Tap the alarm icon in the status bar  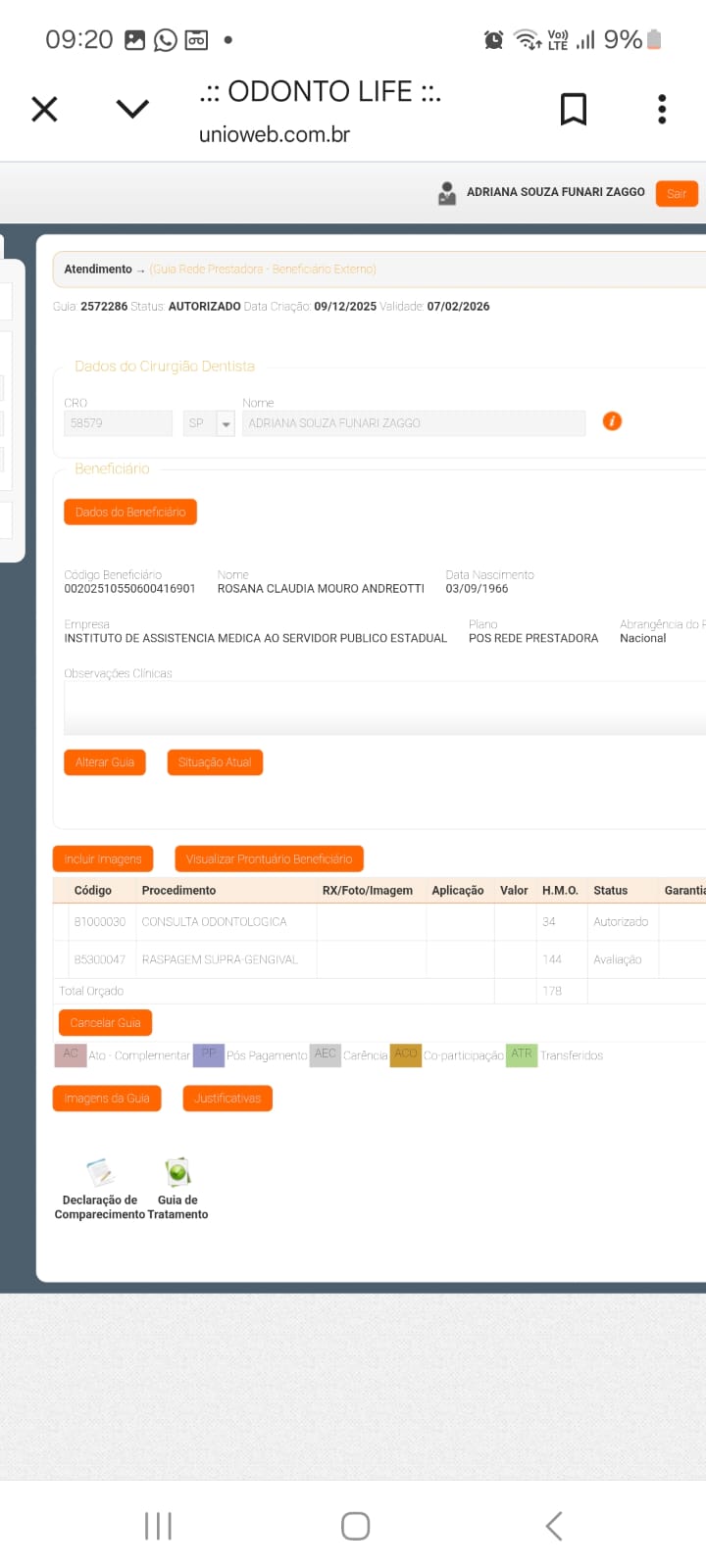click(x=493, y=40)
